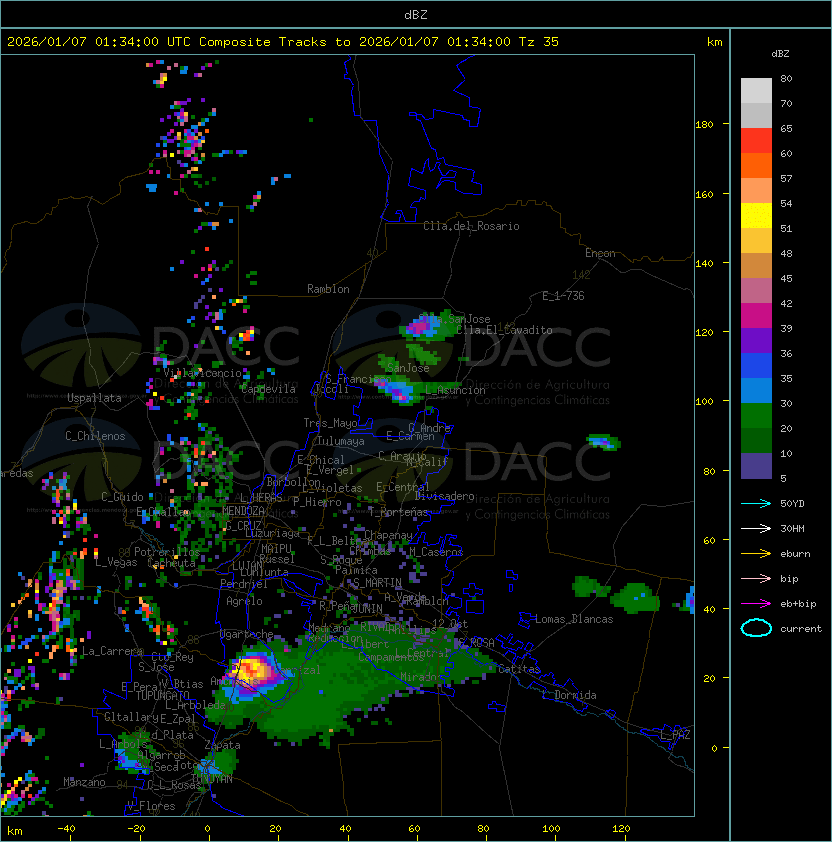
Task: Click the 140 km vertical axis tick
Action: click(x=704, y=263)
